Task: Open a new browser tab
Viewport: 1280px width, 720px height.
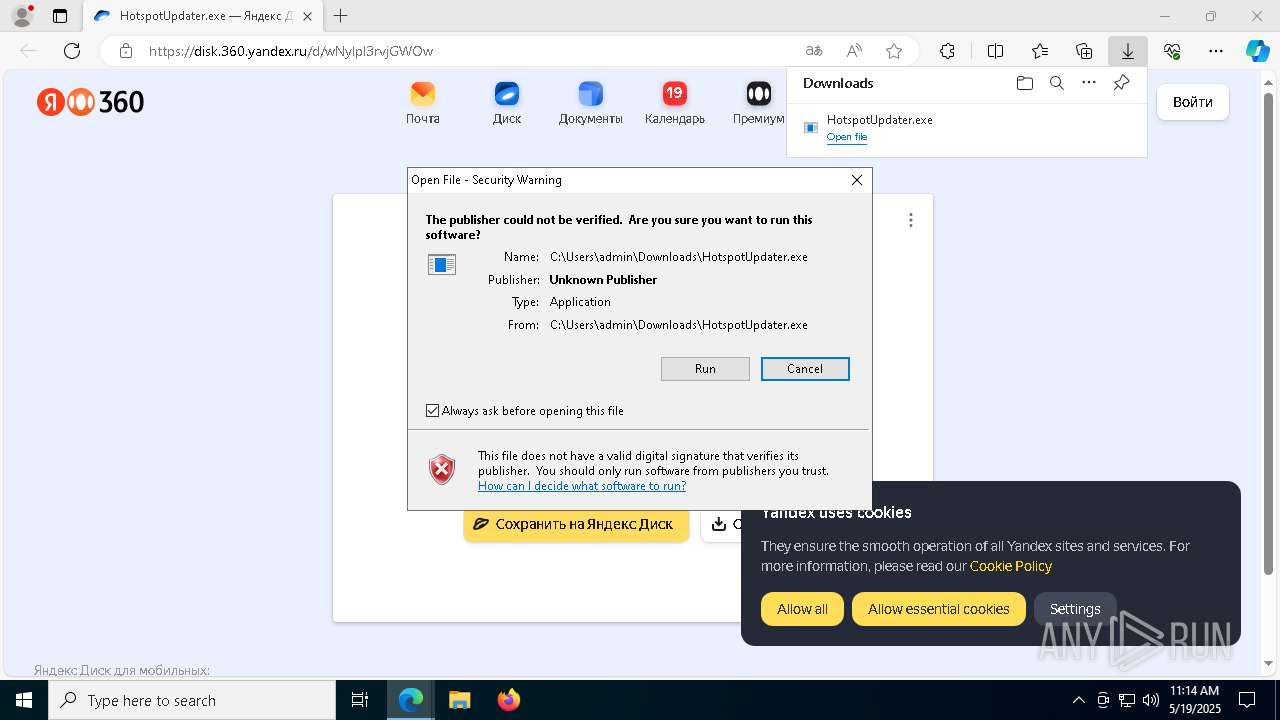Action: click(341, 16)
